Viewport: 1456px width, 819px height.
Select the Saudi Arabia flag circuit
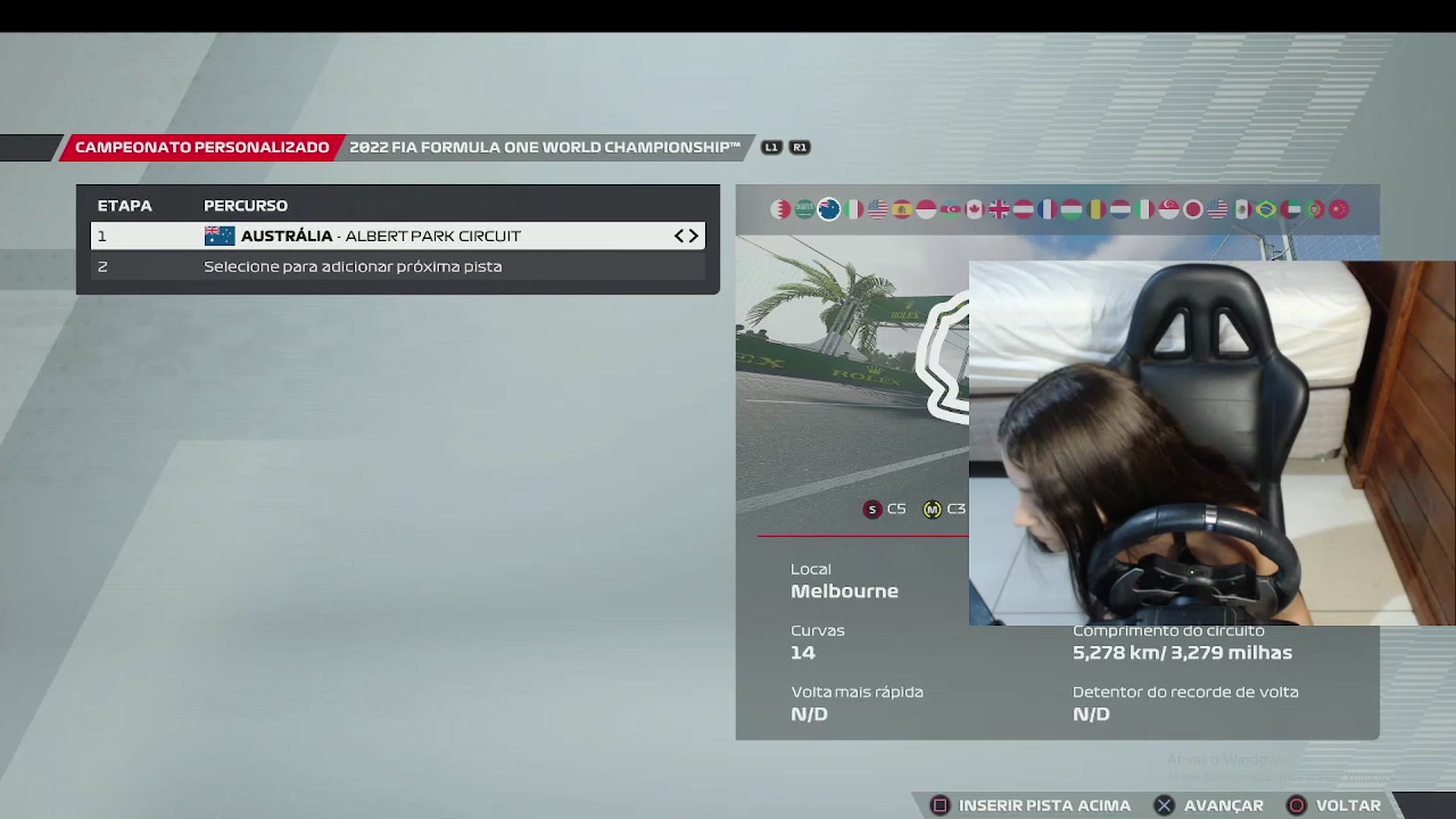(x=805, y=209)
